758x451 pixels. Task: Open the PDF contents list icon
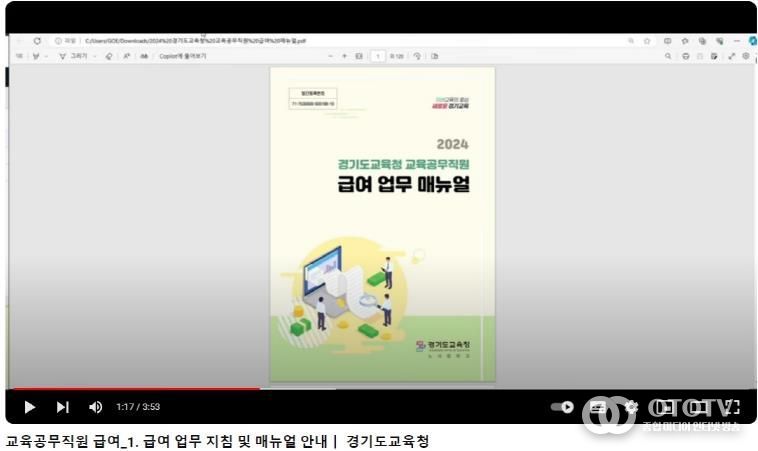[19, 56]
